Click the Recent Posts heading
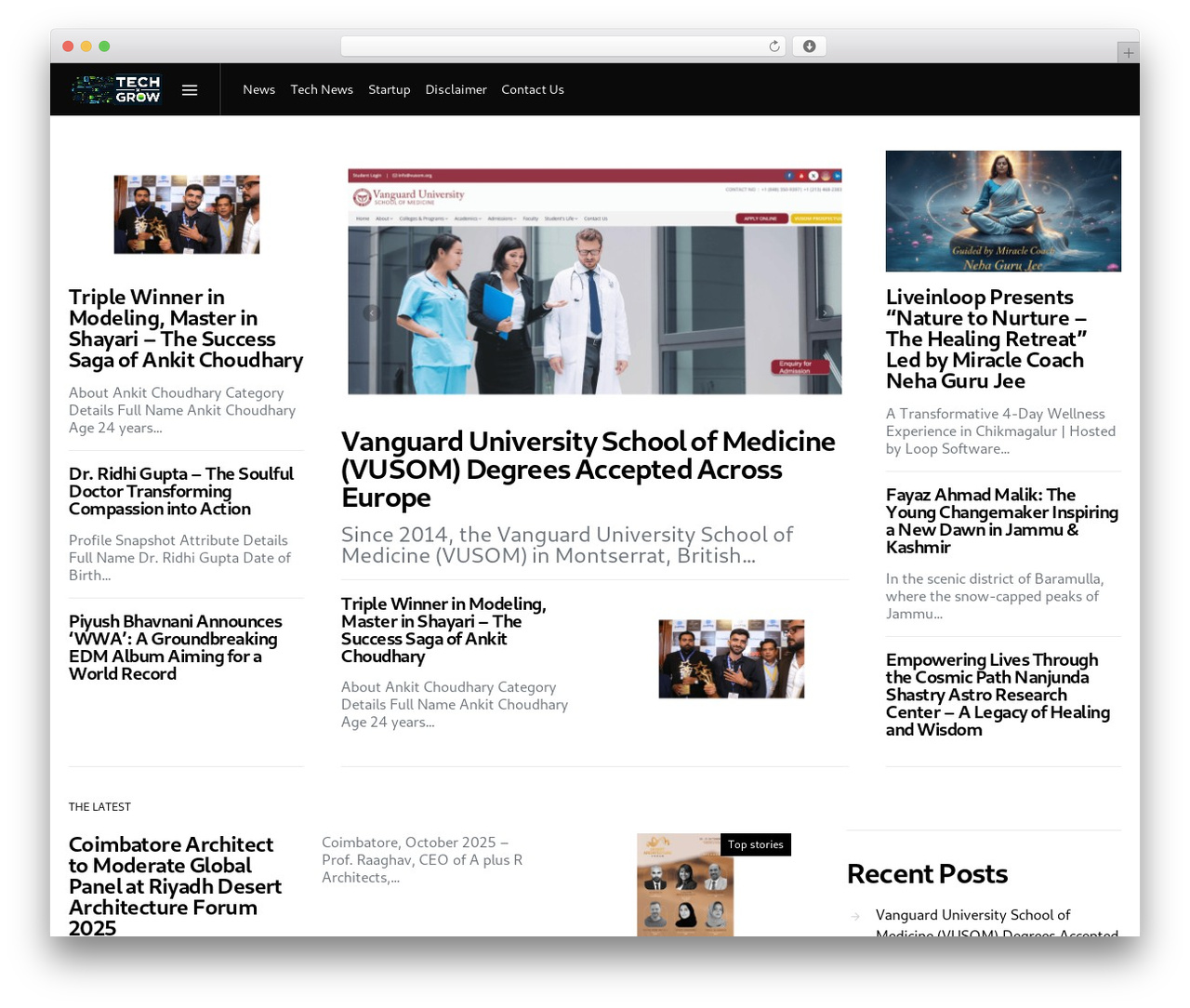The height and width of the screenshot is (1008, 1190). (927, 874)
